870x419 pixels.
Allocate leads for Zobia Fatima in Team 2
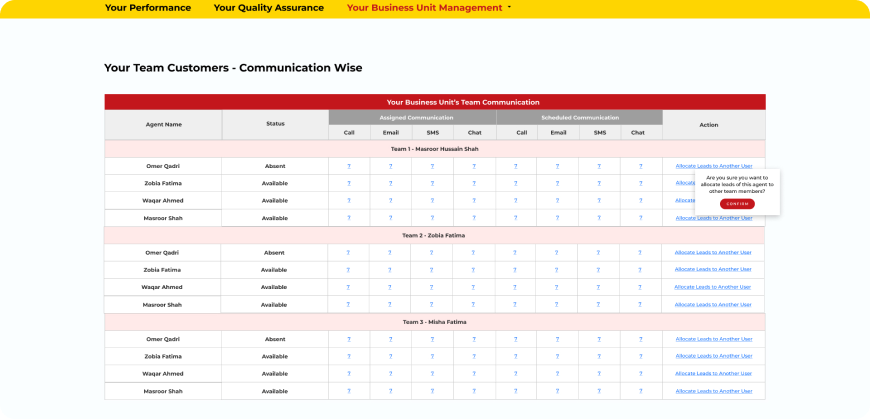(x=713, y=270)
